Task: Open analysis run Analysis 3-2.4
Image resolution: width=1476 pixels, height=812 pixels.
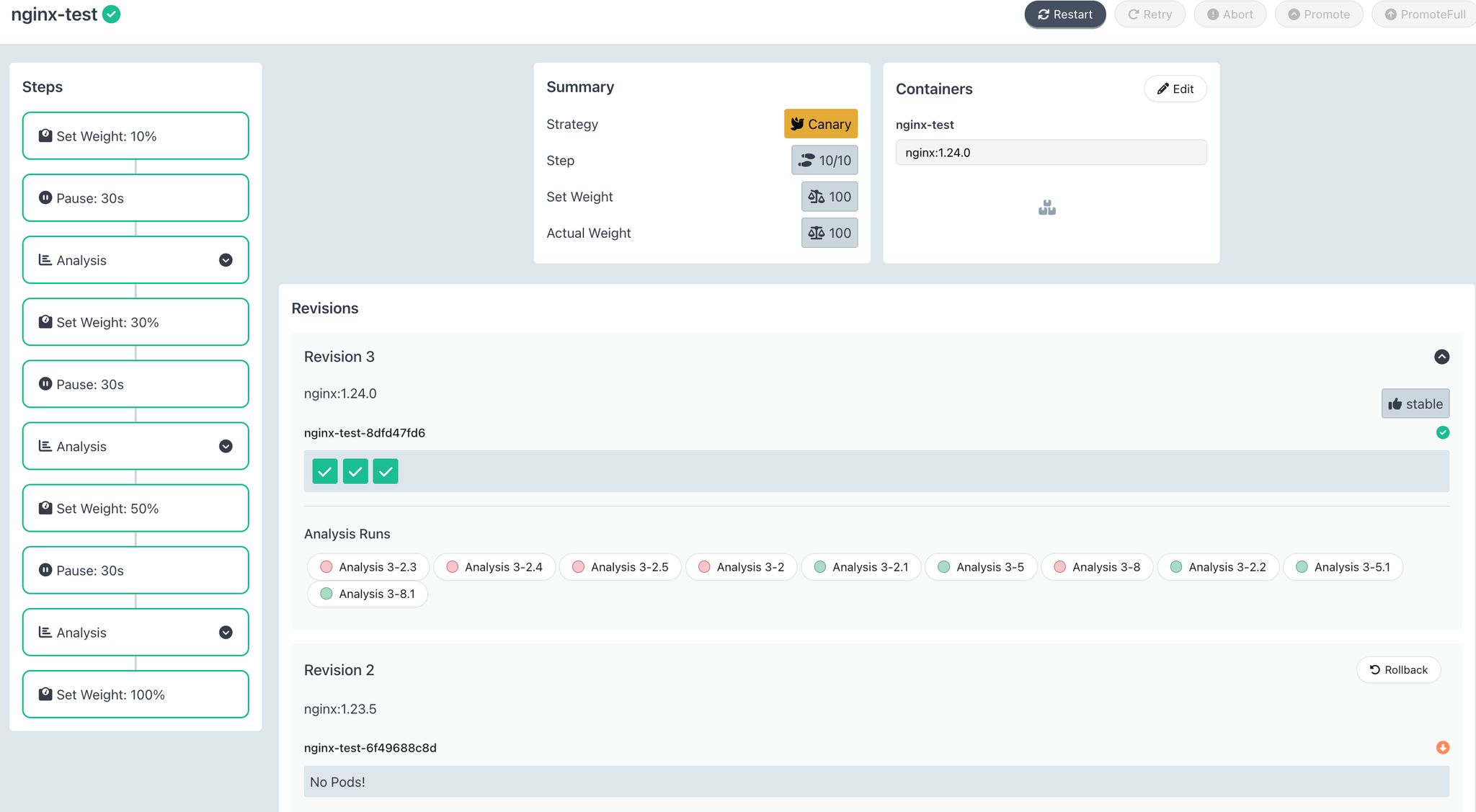Action: coord(494,567)
